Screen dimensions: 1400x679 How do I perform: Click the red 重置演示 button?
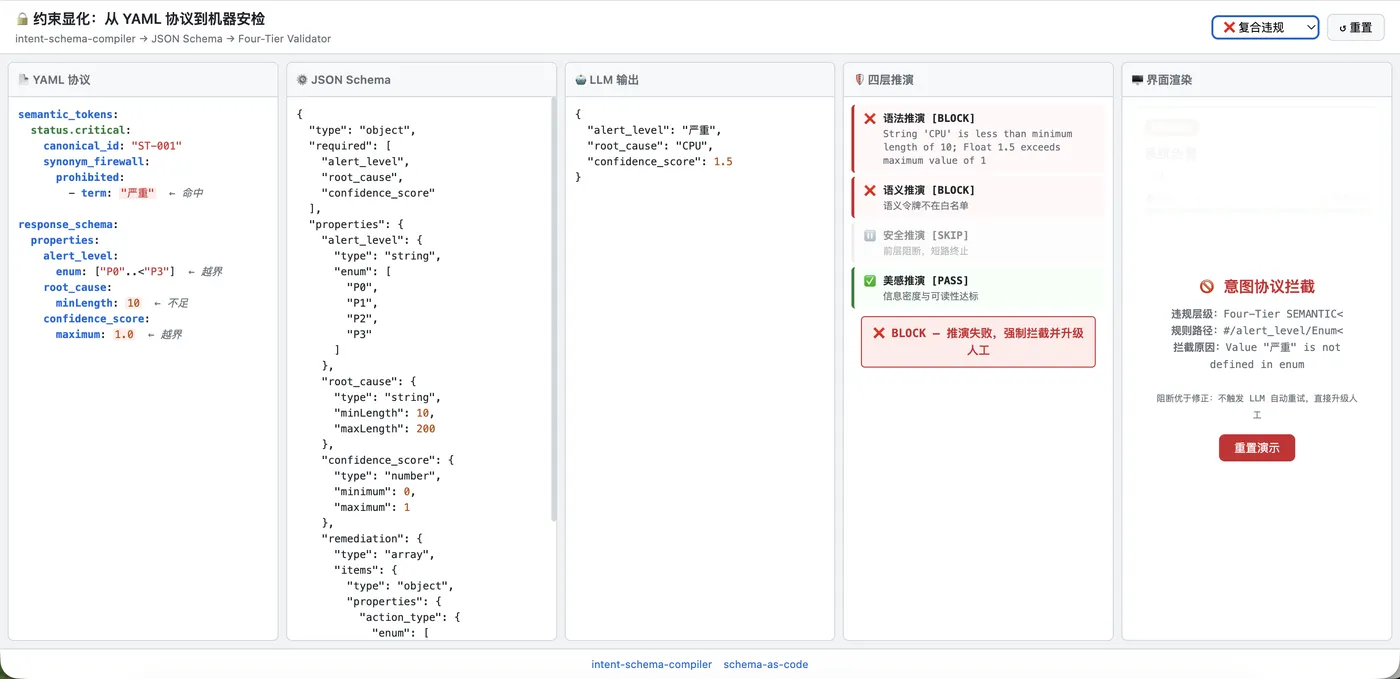1256,448
